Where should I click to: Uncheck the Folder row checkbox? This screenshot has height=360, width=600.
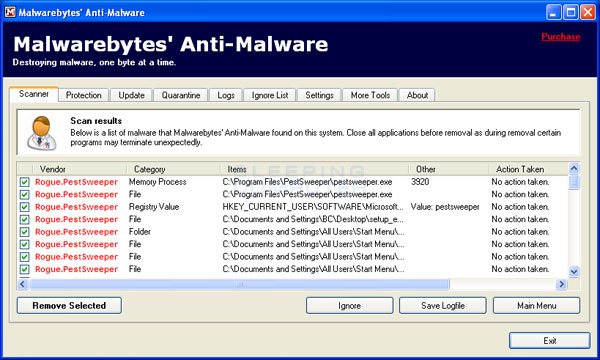point(24,232)
